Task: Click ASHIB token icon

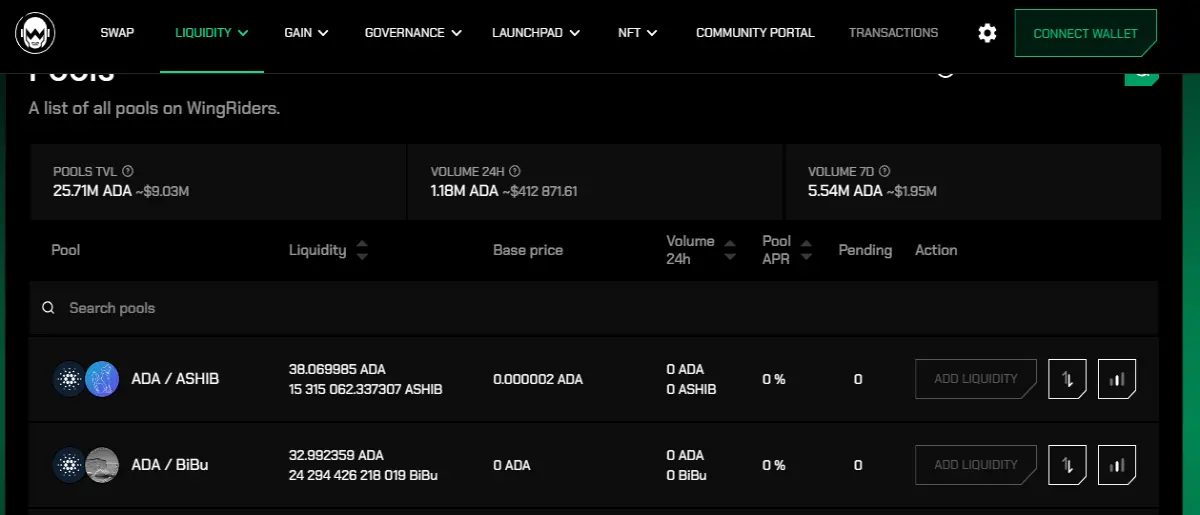Action: click(102, 379)
